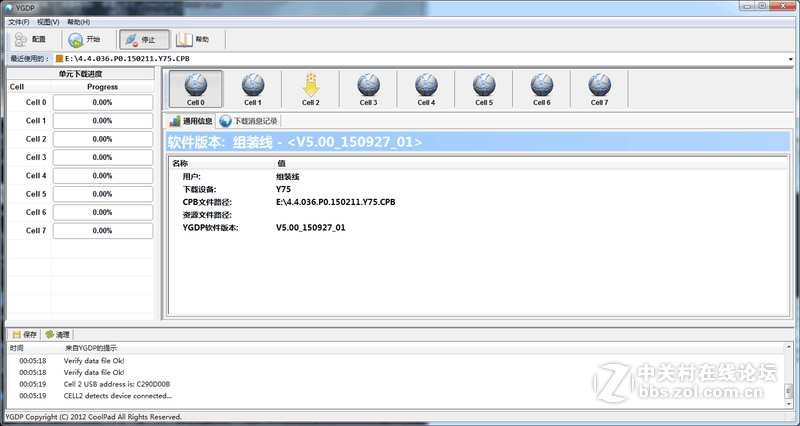Click the 时间 log column header

point(35,348)
